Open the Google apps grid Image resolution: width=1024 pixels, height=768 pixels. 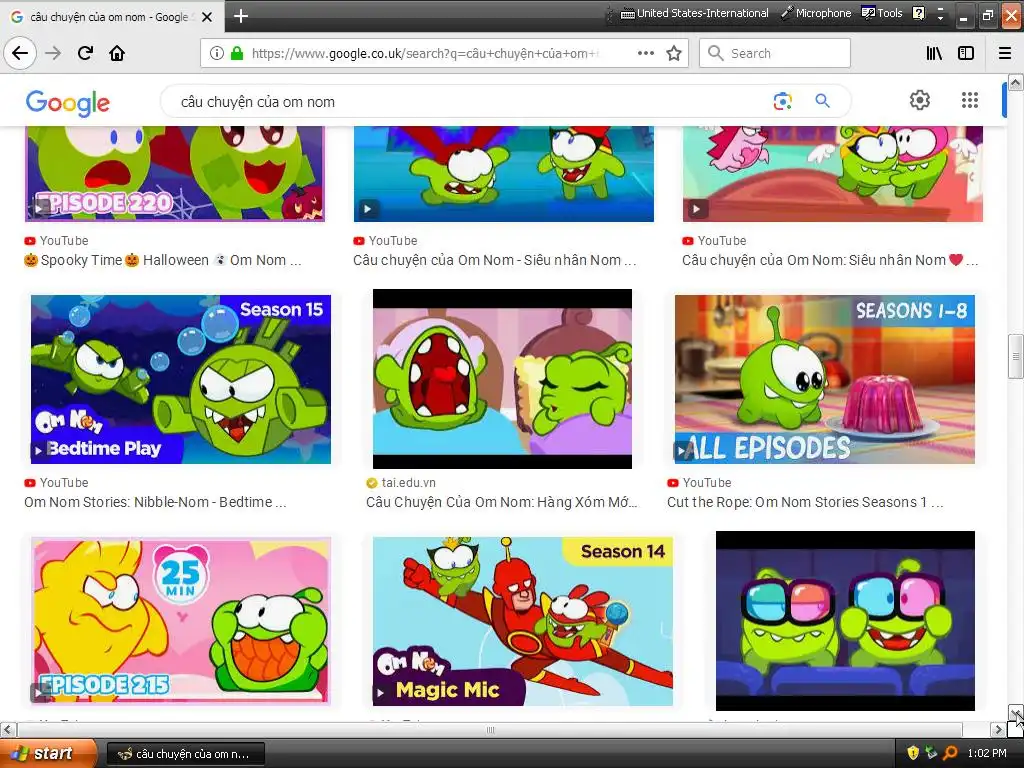pos(970,100)
